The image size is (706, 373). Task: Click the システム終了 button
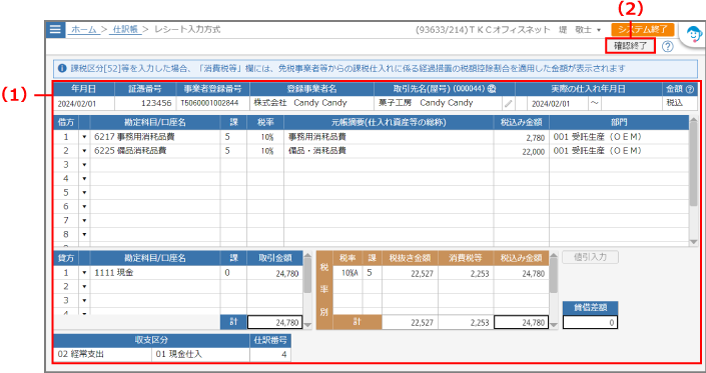coord(643,29)
